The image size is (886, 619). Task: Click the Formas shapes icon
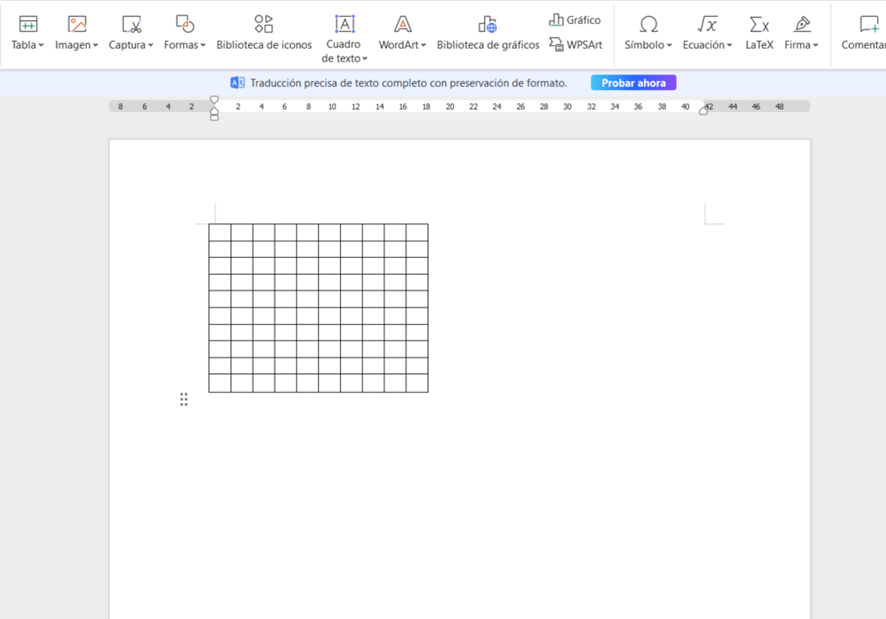184,24
